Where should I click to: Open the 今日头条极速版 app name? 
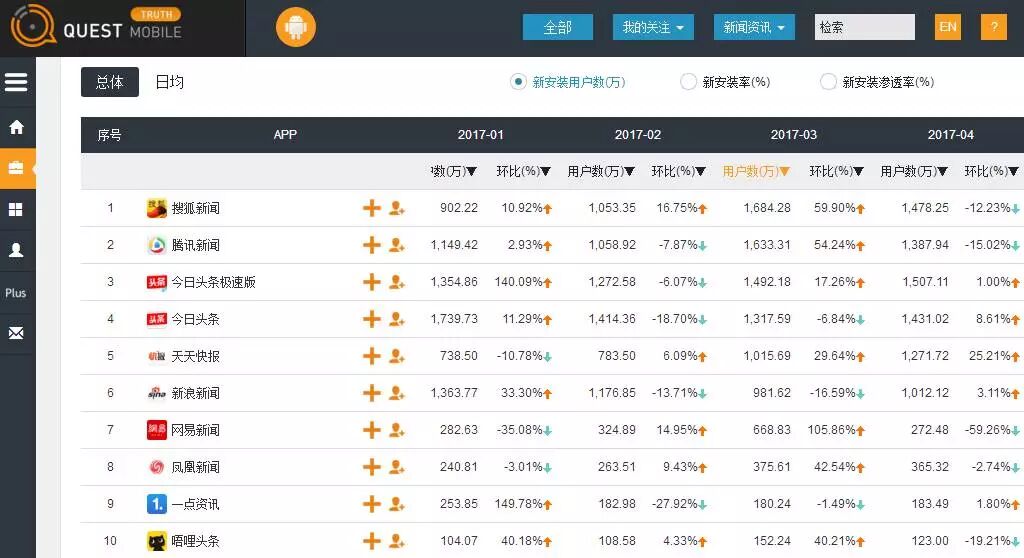(214, 282)
